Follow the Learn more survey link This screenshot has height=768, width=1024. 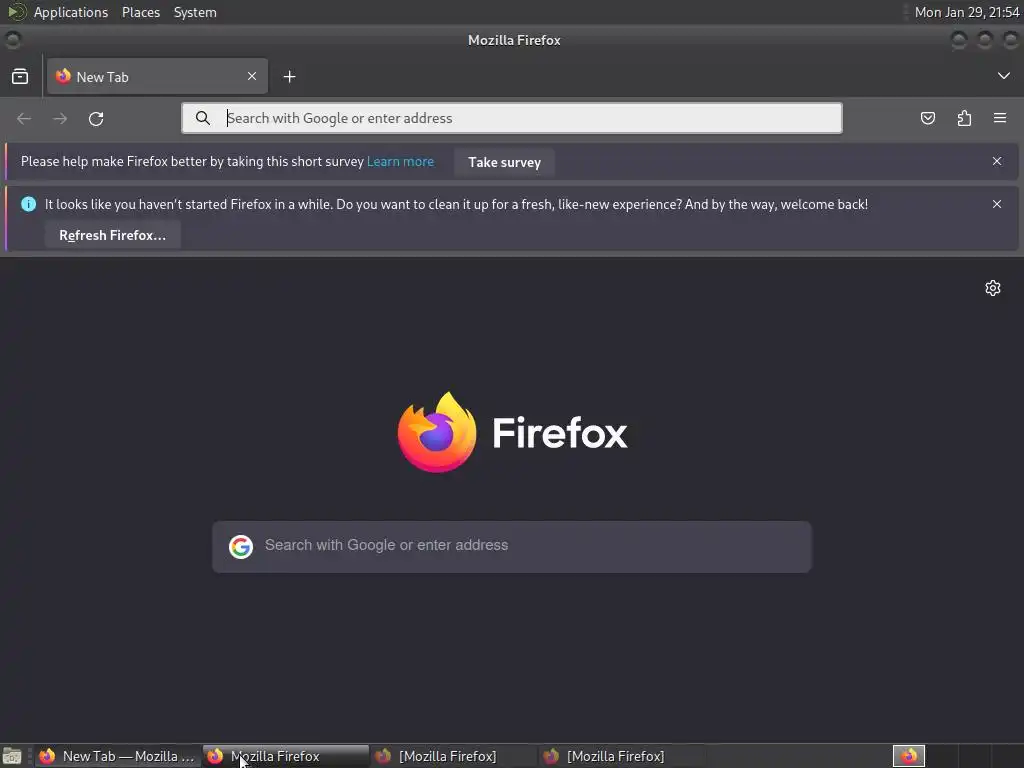click(400, 161)
